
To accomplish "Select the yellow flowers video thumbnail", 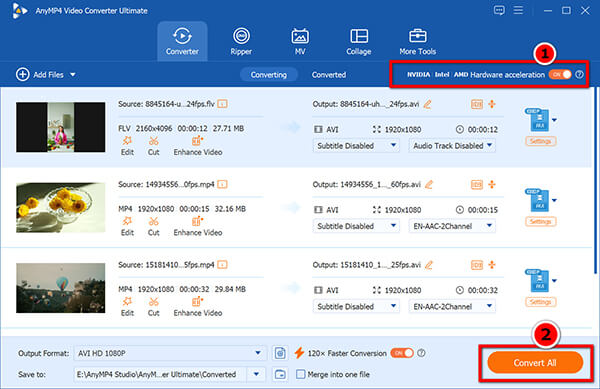I will pos(60,207).
